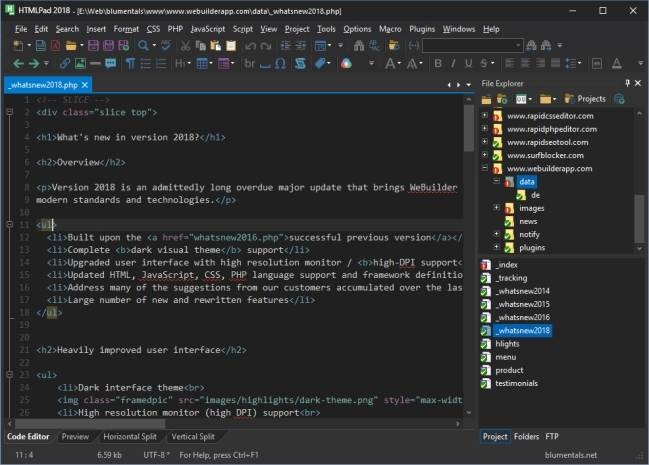Expand the www.rapidseotool.com tree node
Viewport: 649px width, 465px height.
(x=485, y=142)
